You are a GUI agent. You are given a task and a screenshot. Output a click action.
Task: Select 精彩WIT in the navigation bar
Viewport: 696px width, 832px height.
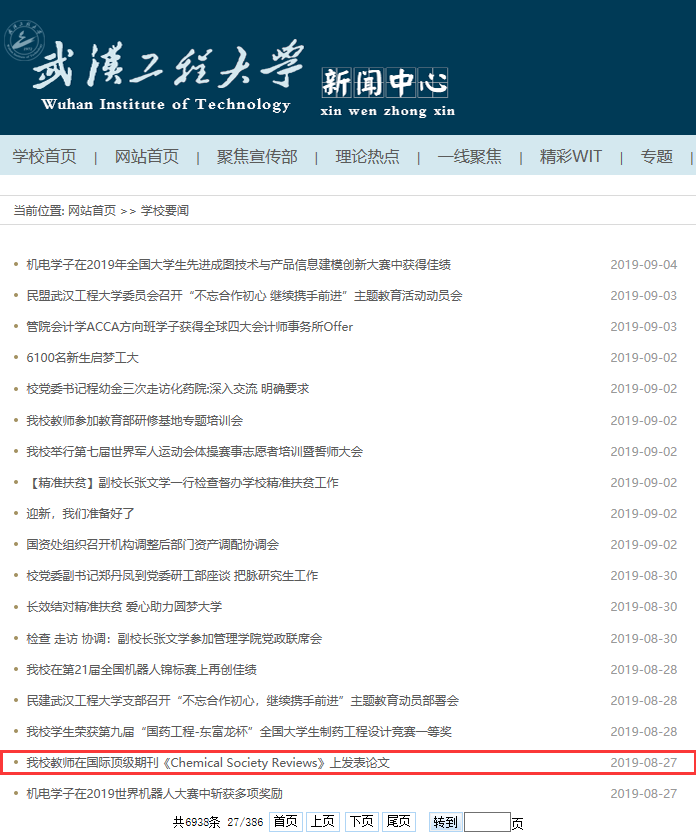tap(571, 156)
